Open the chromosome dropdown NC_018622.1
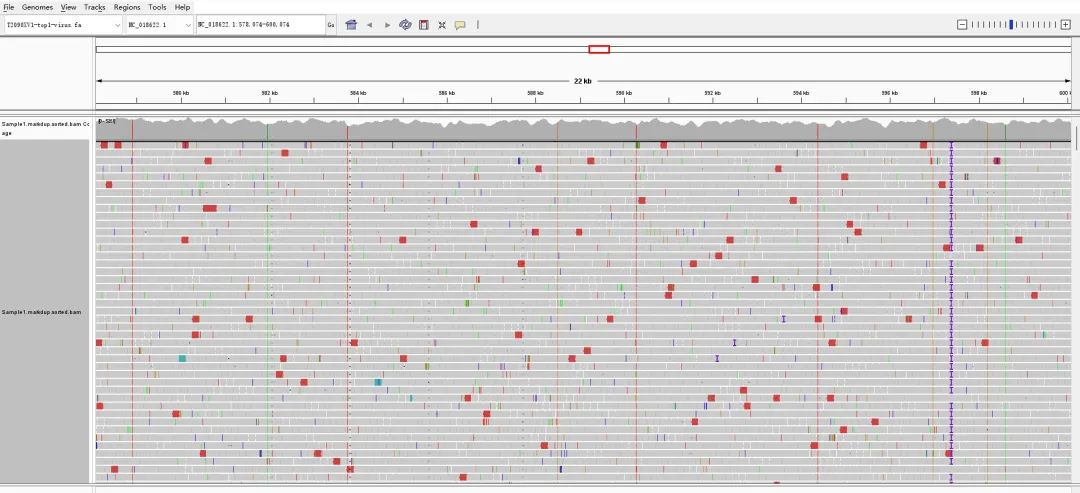The width and height of the screenshot is (1080, 493). [160, 25]
